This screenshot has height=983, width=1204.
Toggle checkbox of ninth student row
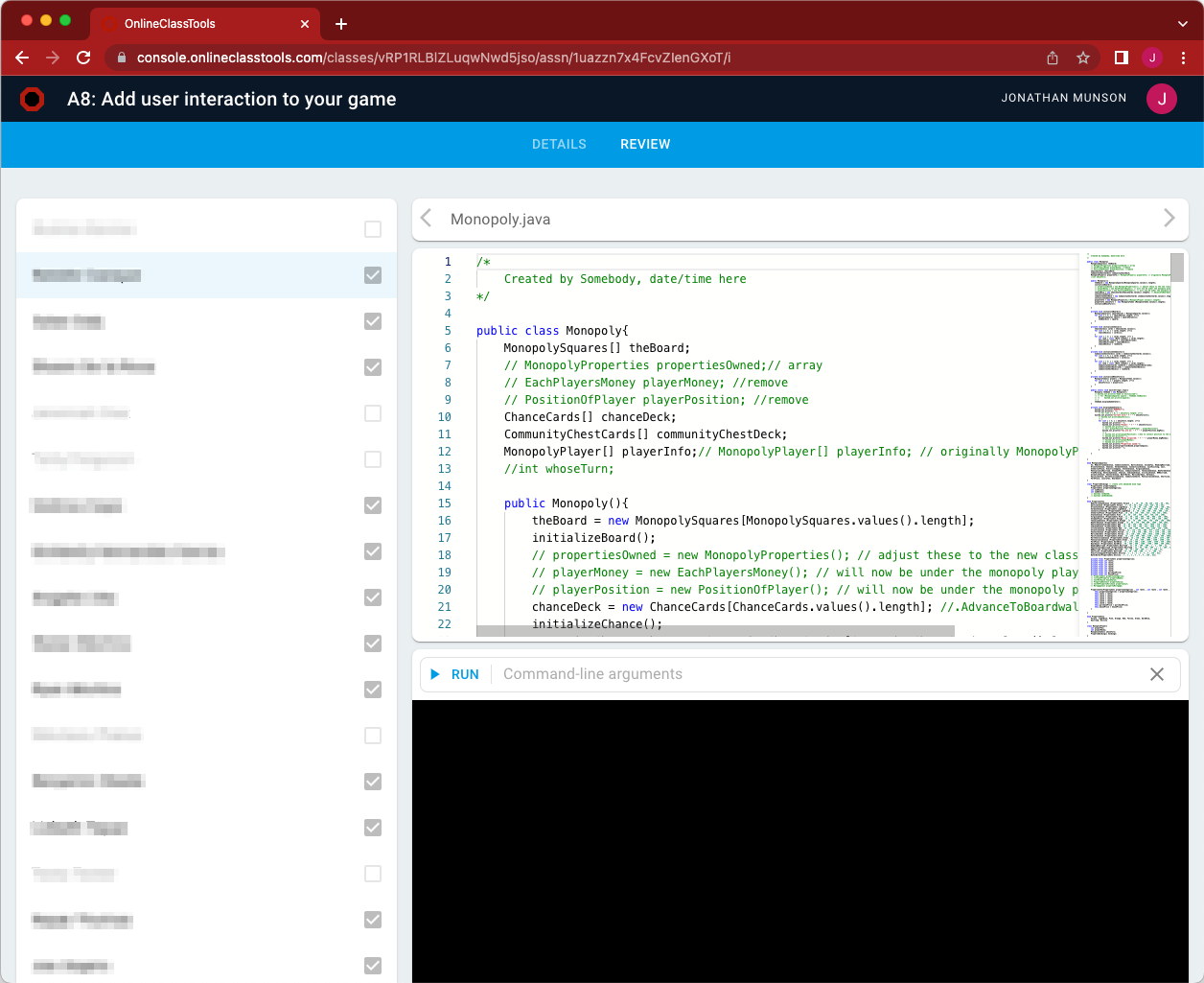pos(373,597)
